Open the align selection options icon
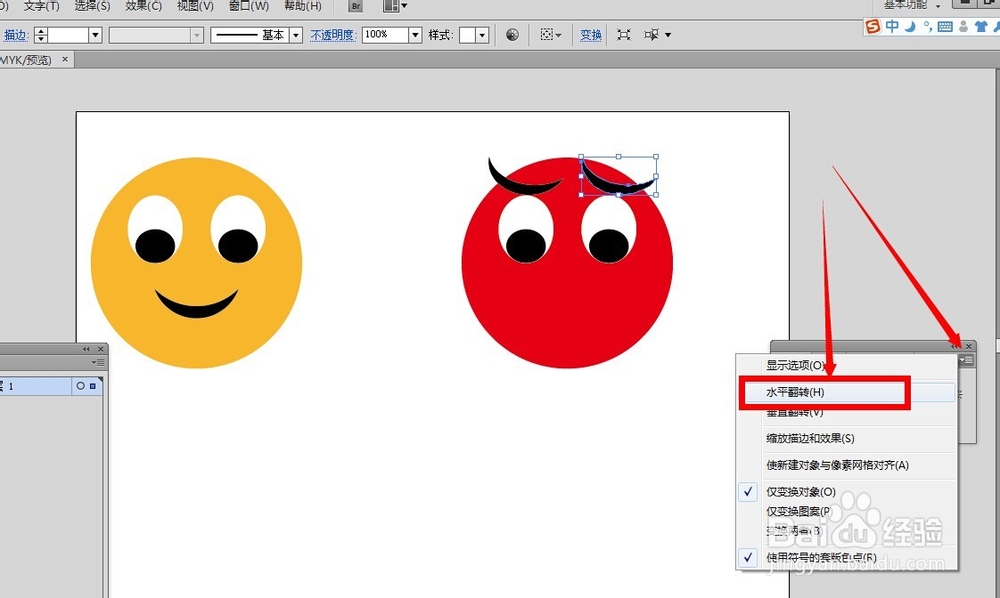 click(551, 35)
